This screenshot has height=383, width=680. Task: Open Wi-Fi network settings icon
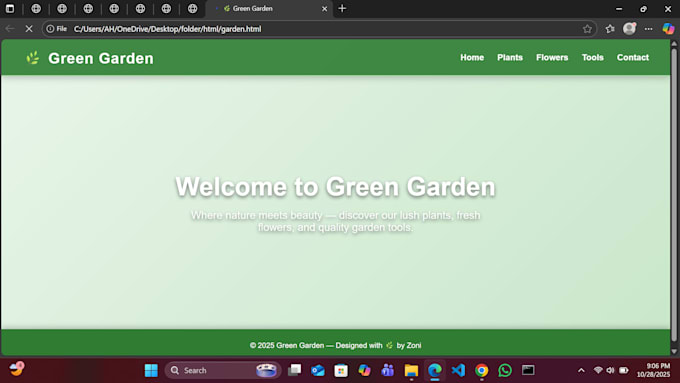click(x=598, y=370)
